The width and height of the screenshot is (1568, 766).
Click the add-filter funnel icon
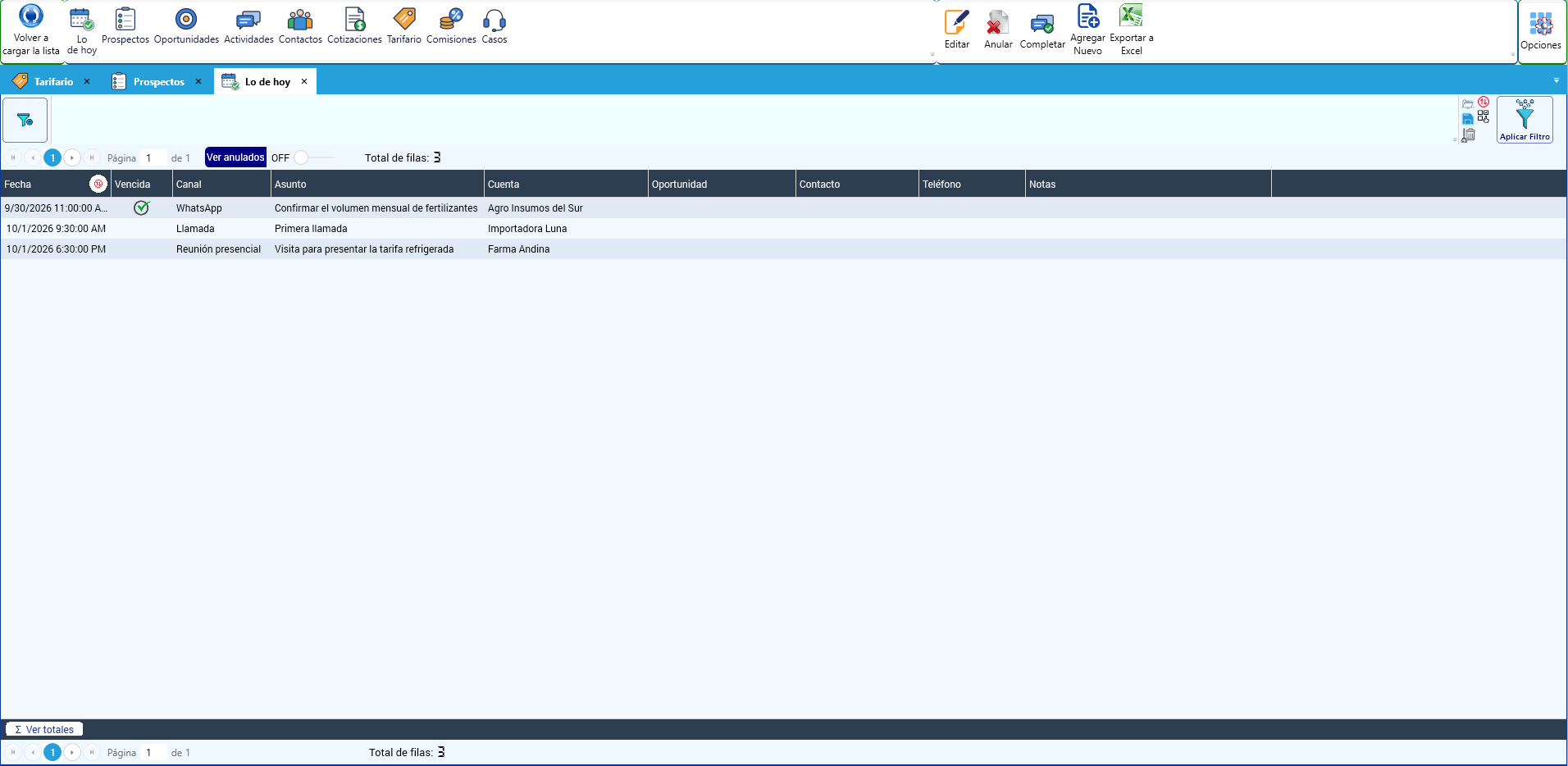pos(25,120)
